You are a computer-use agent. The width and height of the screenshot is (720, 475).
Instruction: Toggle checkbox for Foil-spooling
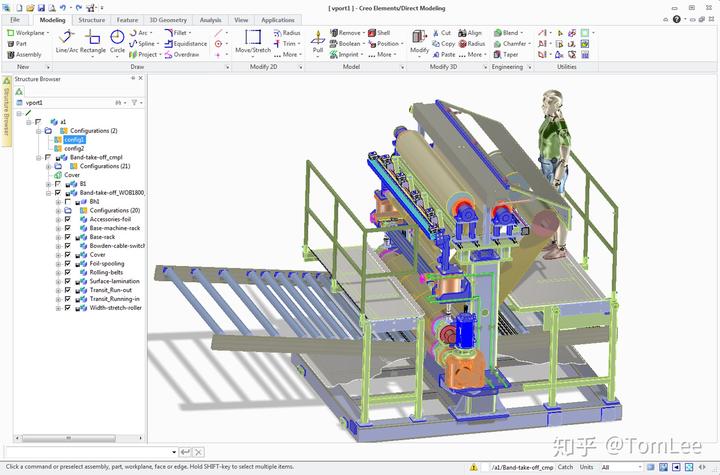click(x=68, y=264)
